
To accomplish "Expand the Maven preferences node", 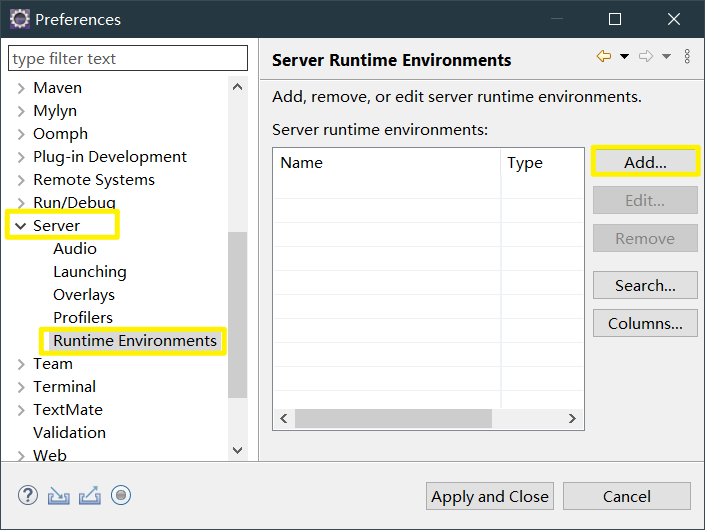I will click(x=20, y=88).
